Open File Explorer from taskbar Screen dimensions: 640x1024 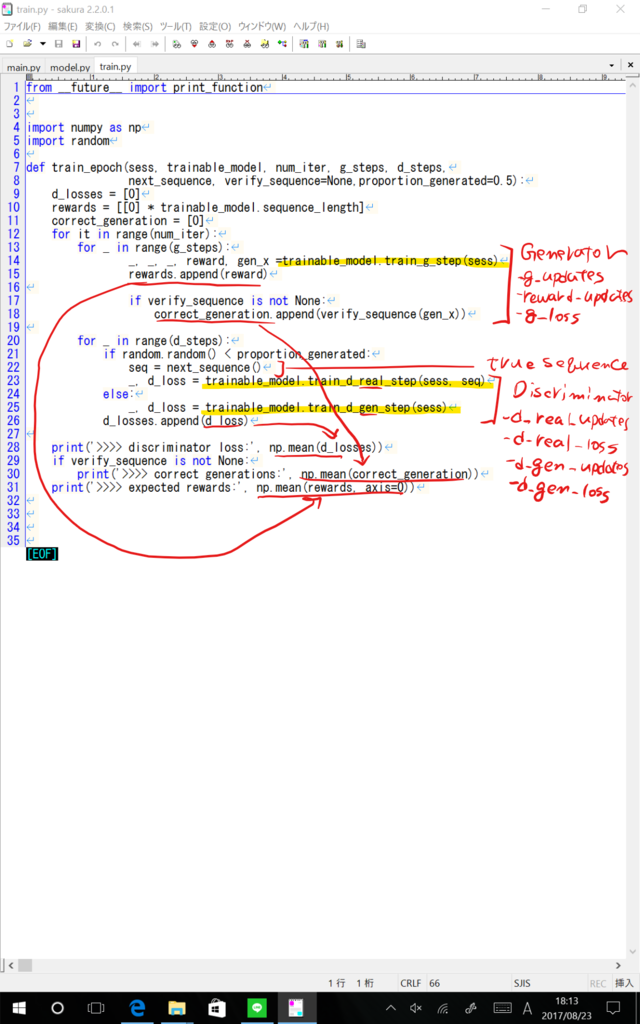pyautogui.click(x=176, y=1008)
